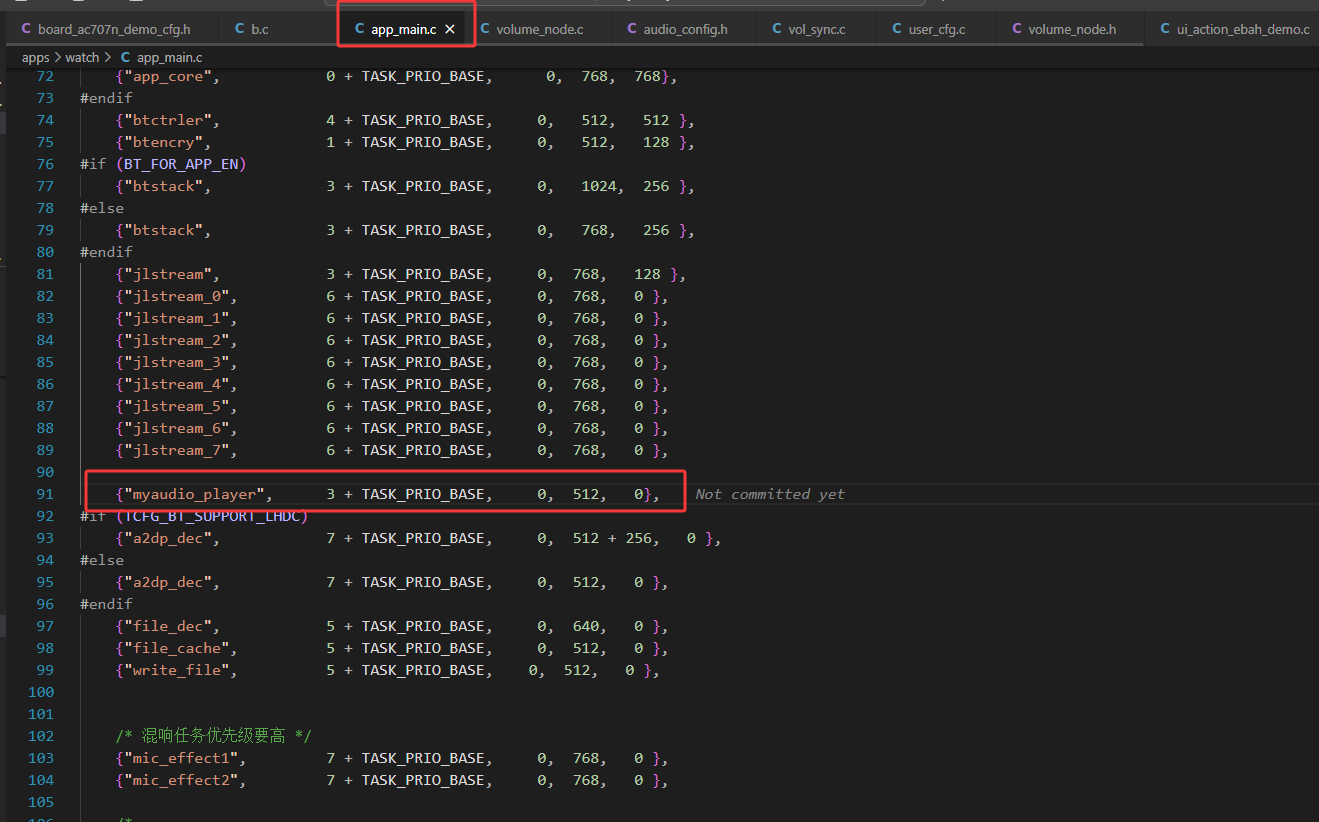Open the b.c editor tab
Viewport: 1319px width, 822px height.
(251, 30)
